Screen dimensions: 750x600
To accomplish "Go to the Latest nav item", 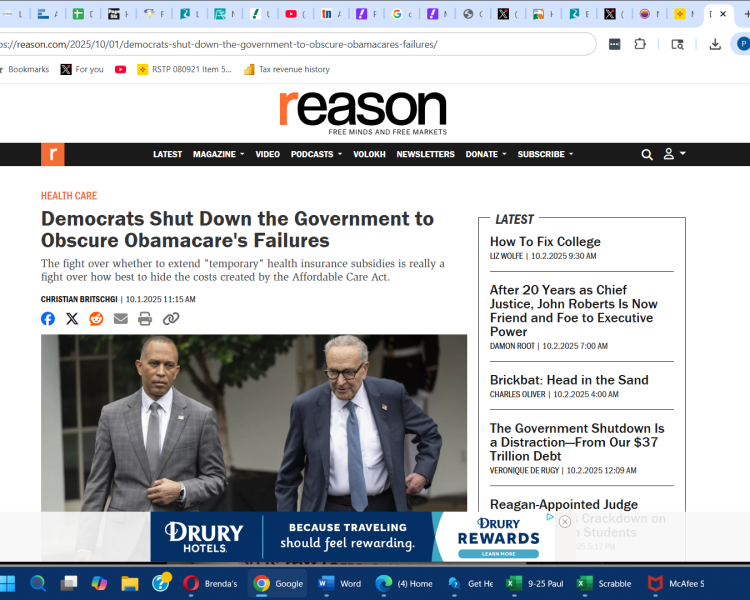I will click(x=167, y=155).
